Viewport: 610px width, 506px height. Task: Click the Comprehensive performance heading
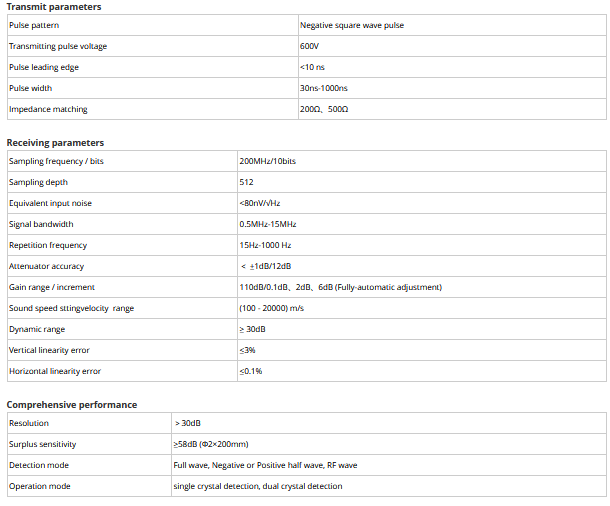72,405
